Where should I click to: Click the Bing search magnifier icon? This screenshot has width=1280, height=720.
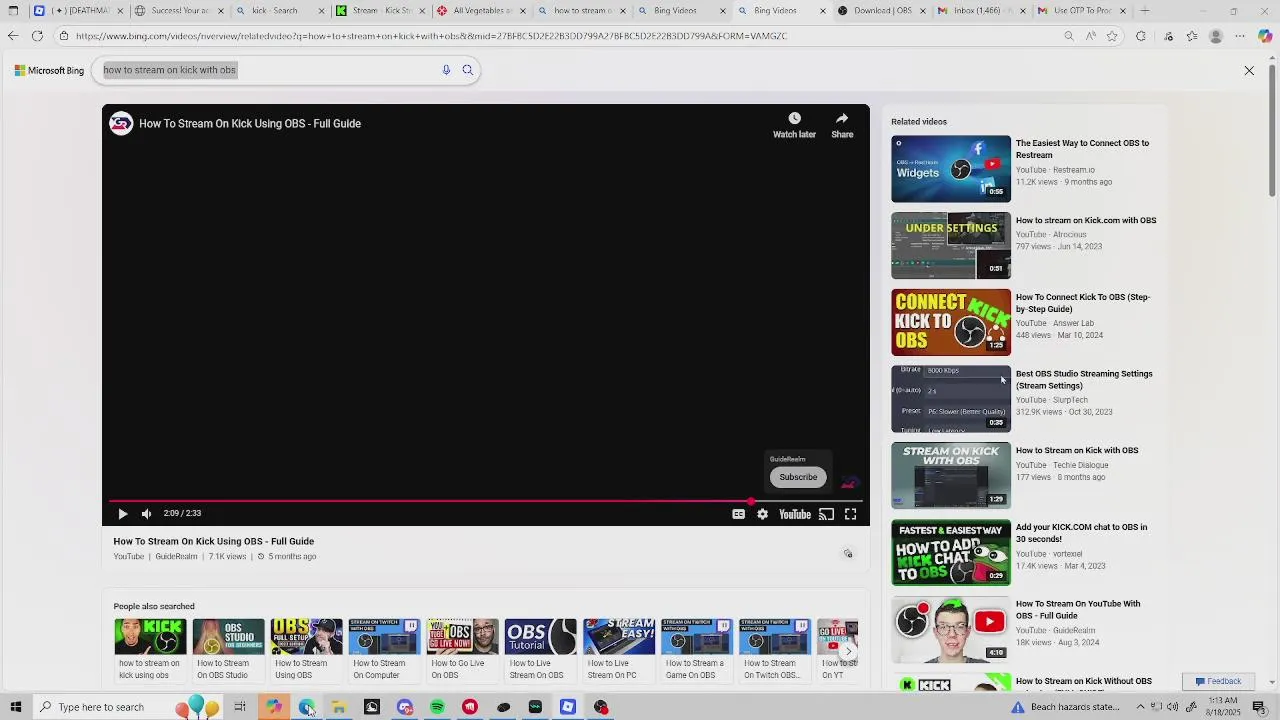click(467, 70)
